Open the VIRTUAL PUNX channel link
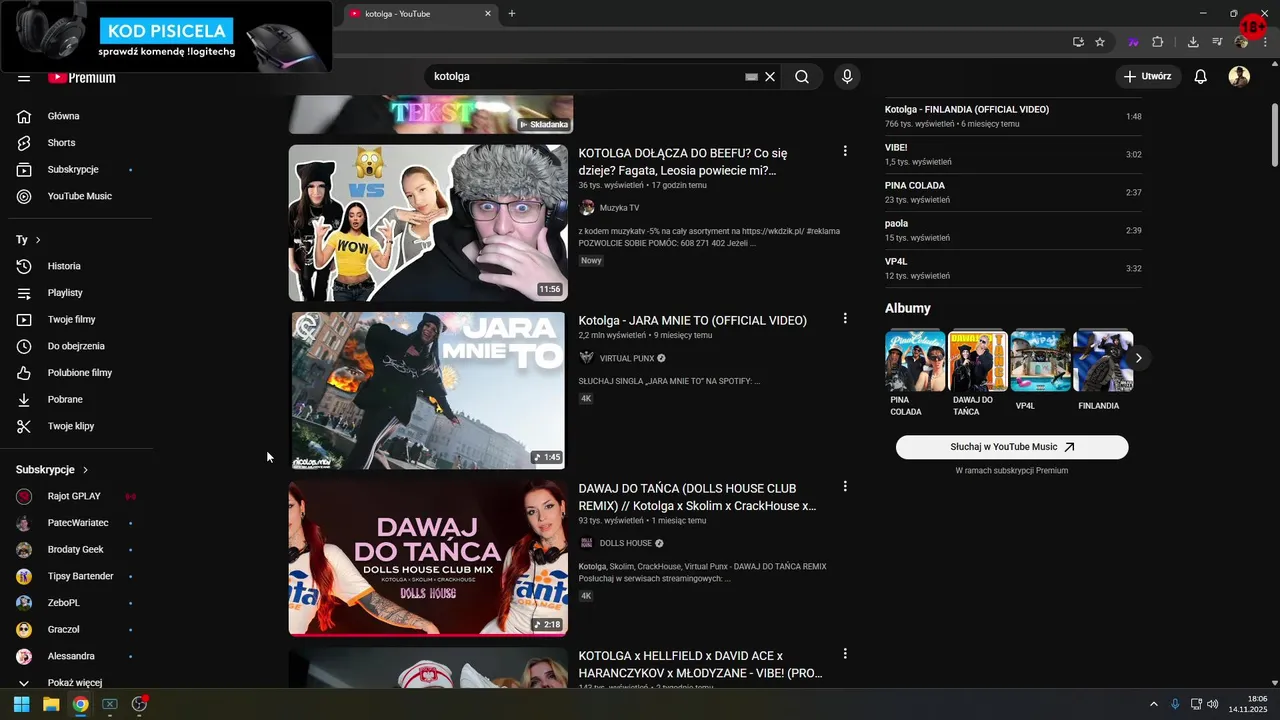Image resolution: width=1280 pixels, height=720 pixels. point(627,358)
